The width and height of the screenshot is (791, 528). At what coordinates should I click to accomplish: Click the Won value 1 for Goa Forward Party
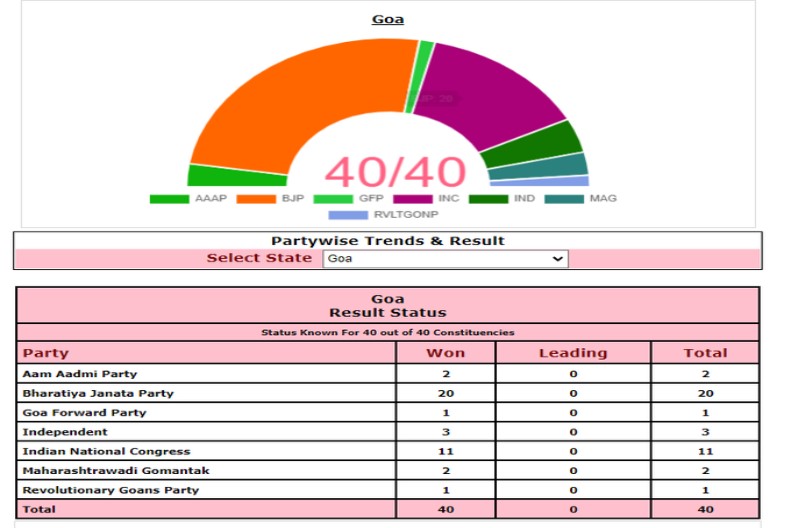coord(446,413)
